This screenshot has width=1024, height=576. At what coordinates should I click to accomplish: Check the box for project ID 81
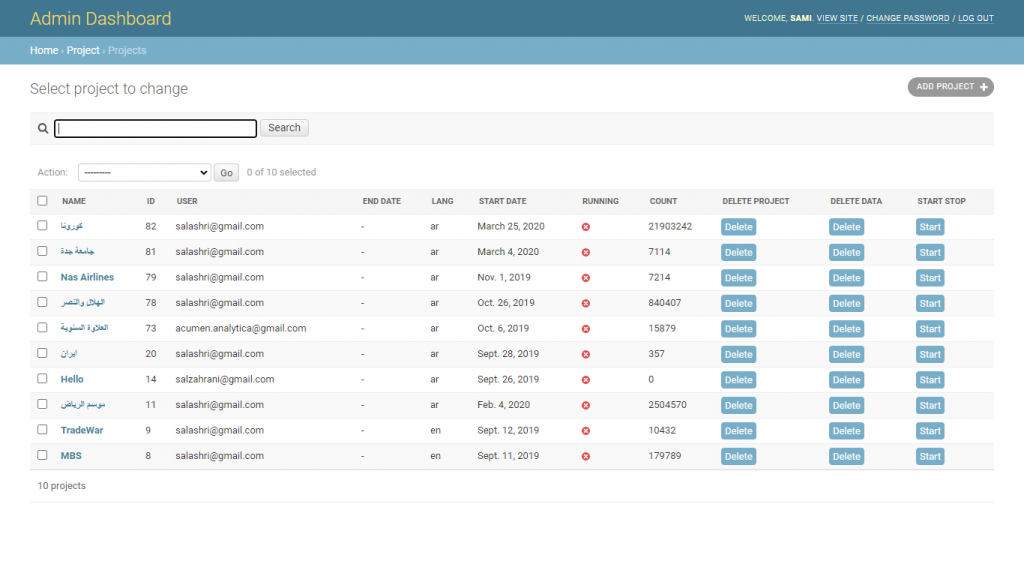[42, 251]
